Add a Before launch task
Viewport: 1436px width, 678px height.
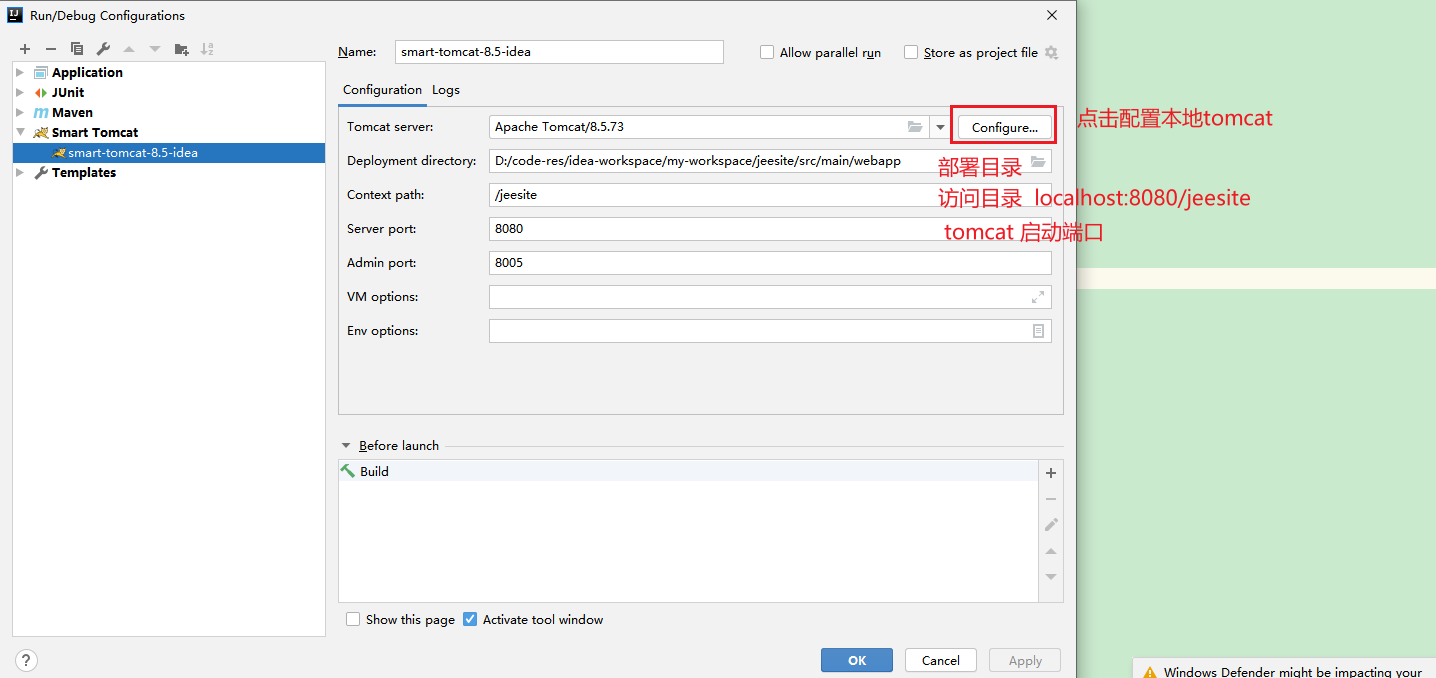(1051, 473)
